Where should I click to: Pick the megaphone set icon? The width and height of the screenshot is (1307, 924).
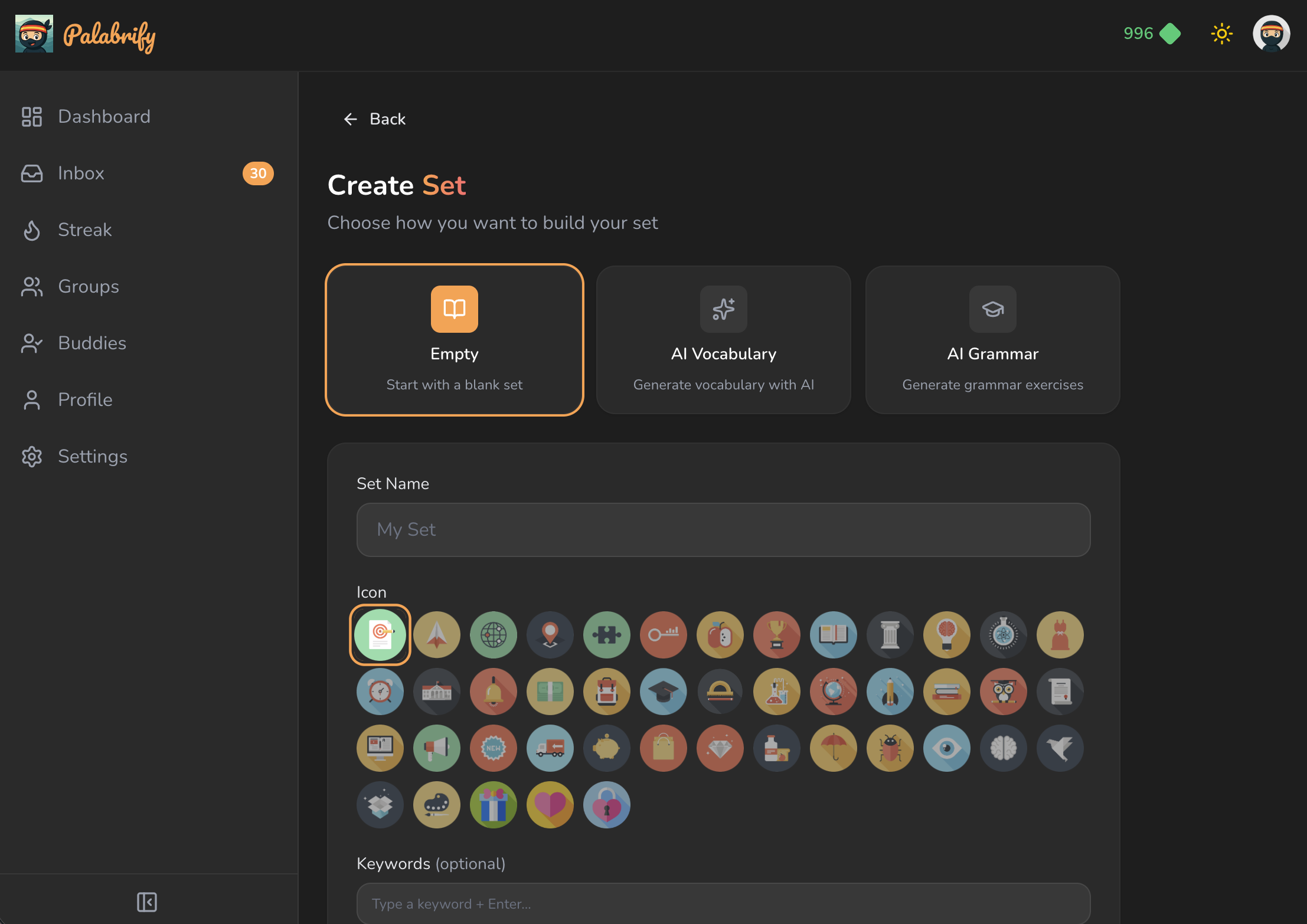pyautogui.click(x=437, y=748)
